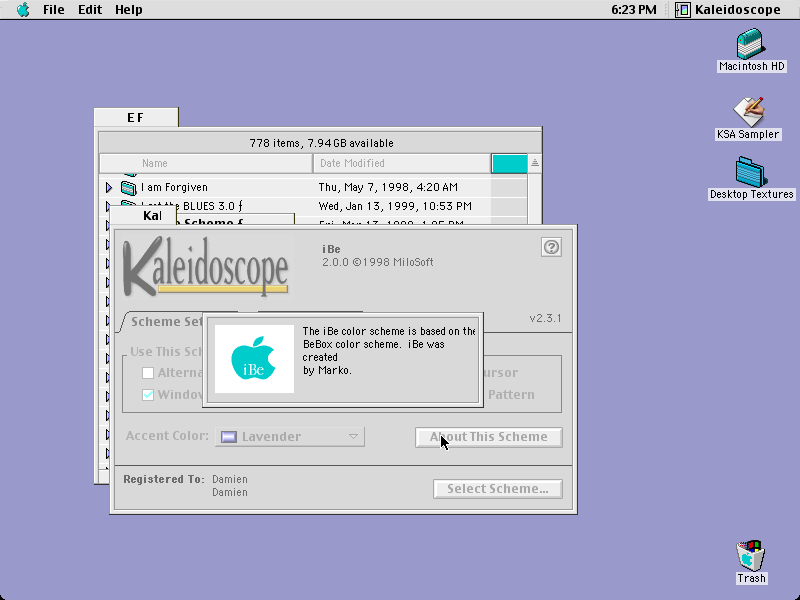Click the 6:23 PM menu bar clock

(x=634, y=10)
